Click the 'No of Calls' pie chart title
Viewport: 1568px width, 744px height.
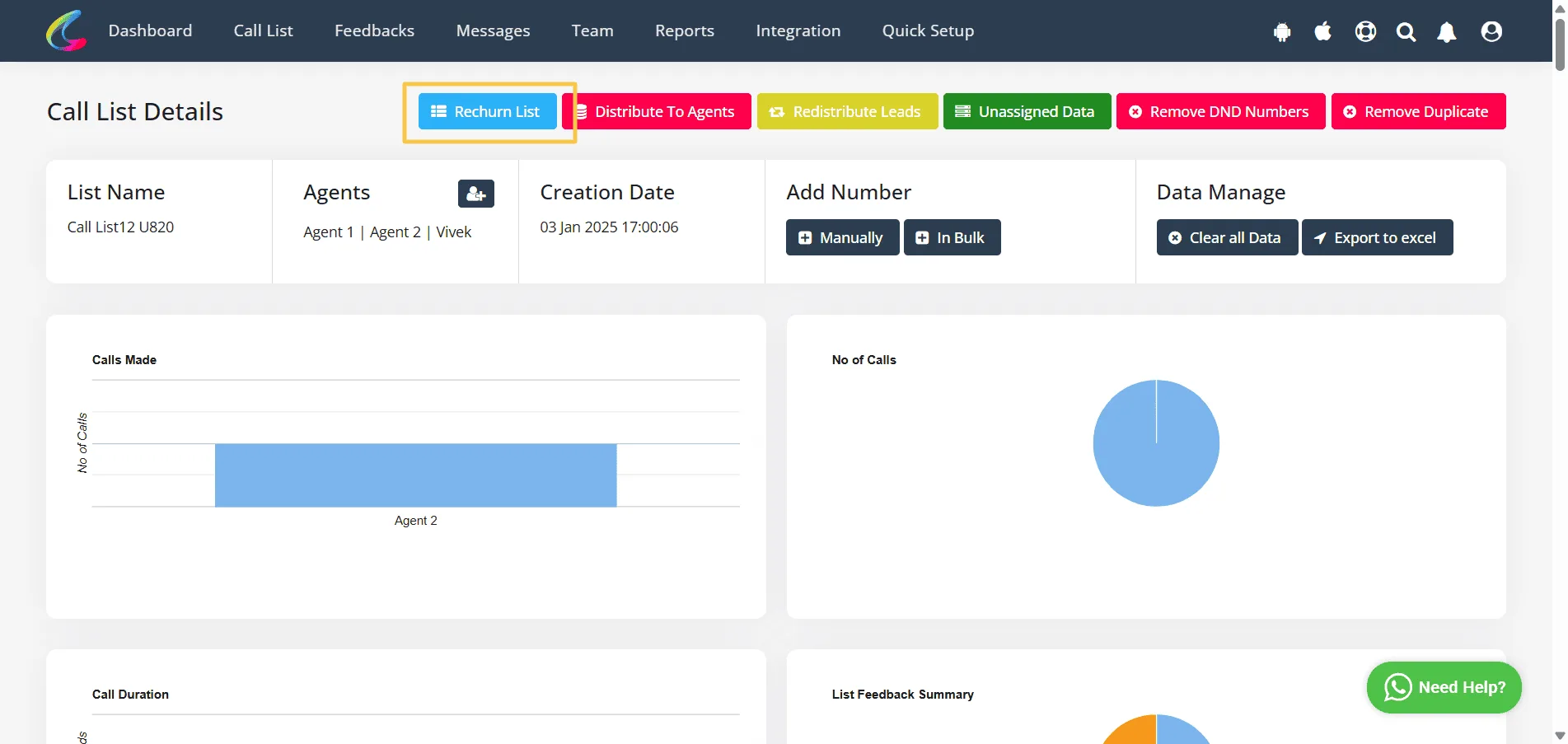864,360
